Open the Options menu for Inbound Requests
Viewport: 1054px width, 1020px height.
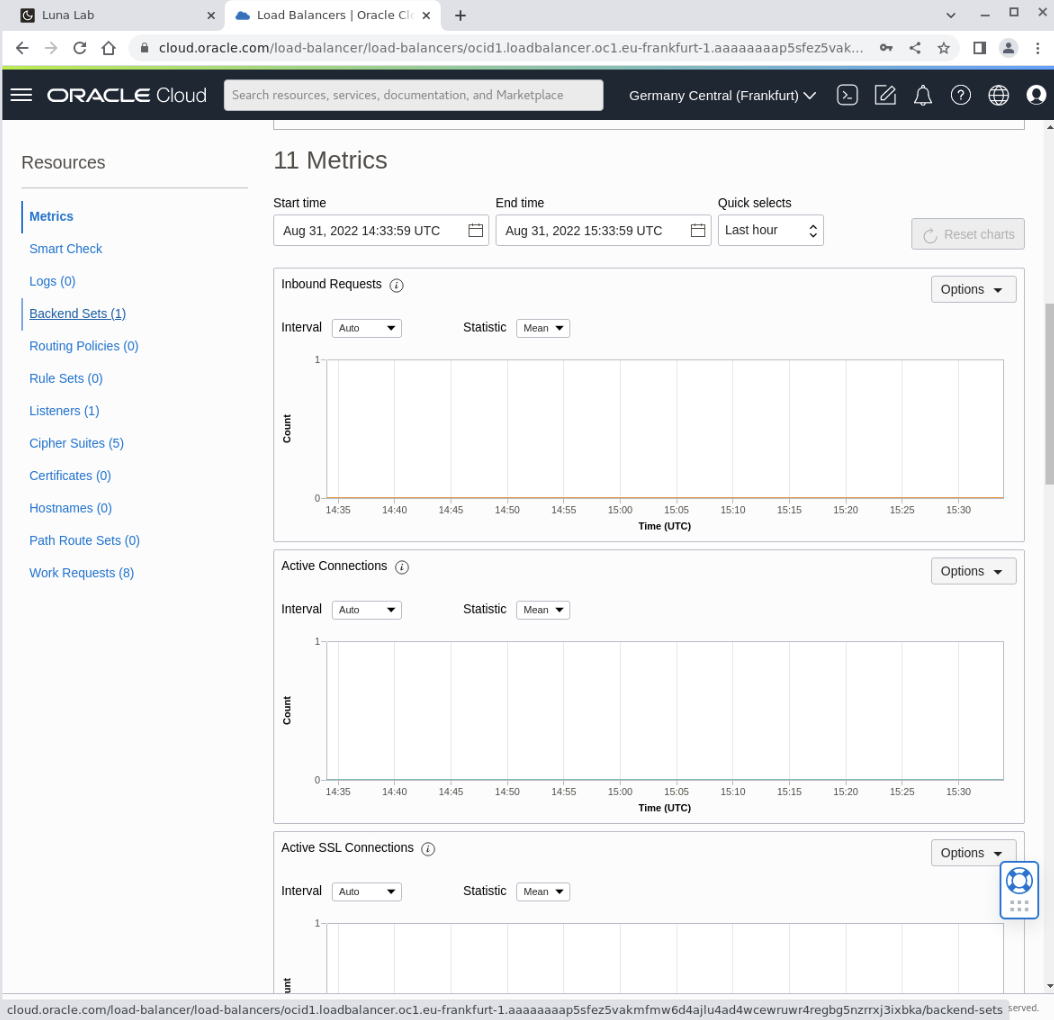click(973, 288)
